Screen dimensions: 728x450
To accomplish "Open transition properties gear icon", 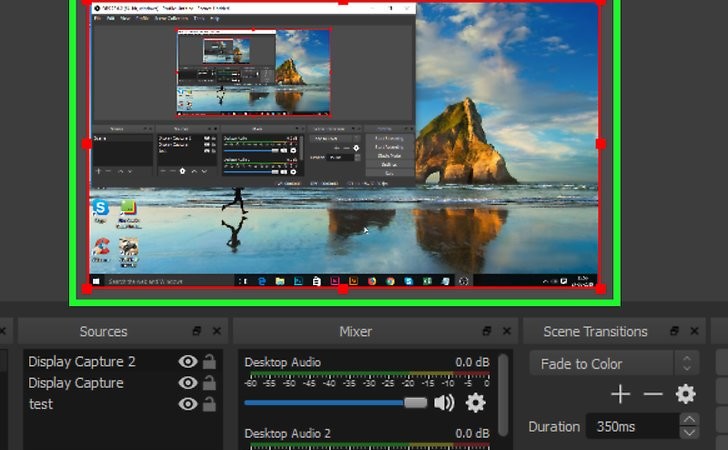I will (x=686, y=394).
